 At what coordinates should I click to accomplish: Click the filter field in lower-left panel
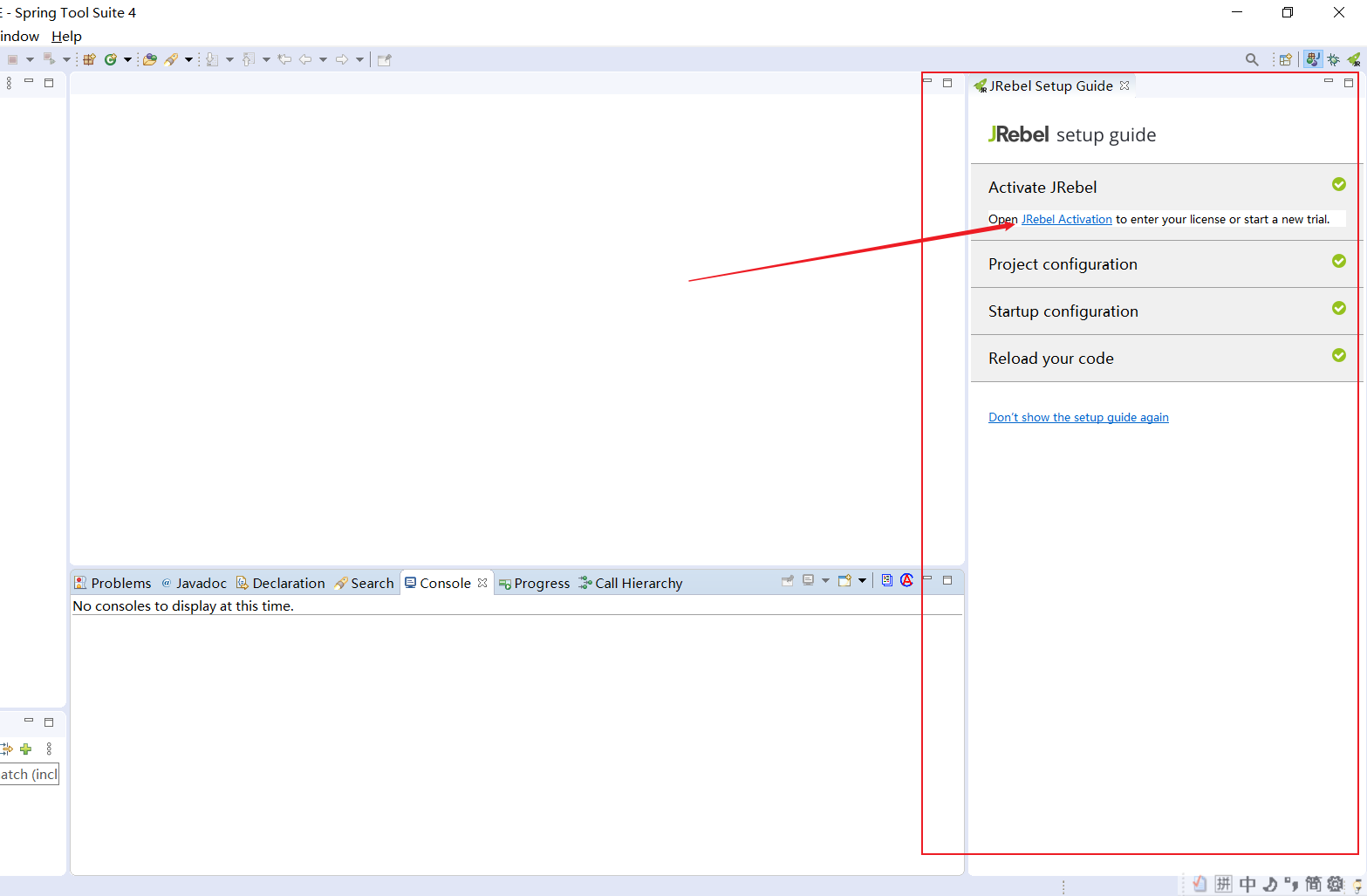(x=30, y=774)
